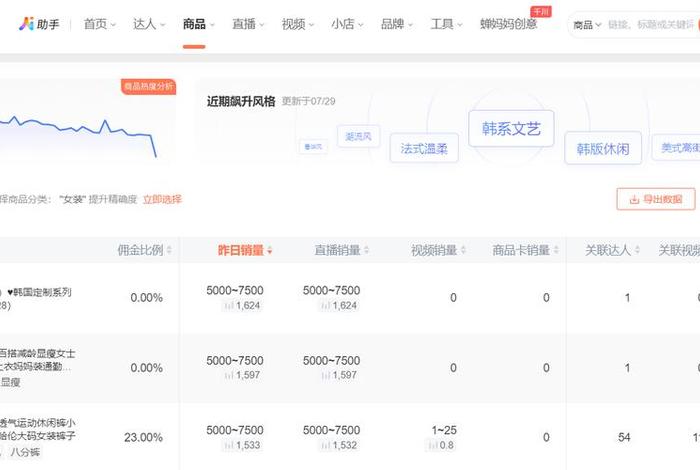The image size is (700, 470).
Task: Open the 视频 menu
Action: (x=297, y=24)
